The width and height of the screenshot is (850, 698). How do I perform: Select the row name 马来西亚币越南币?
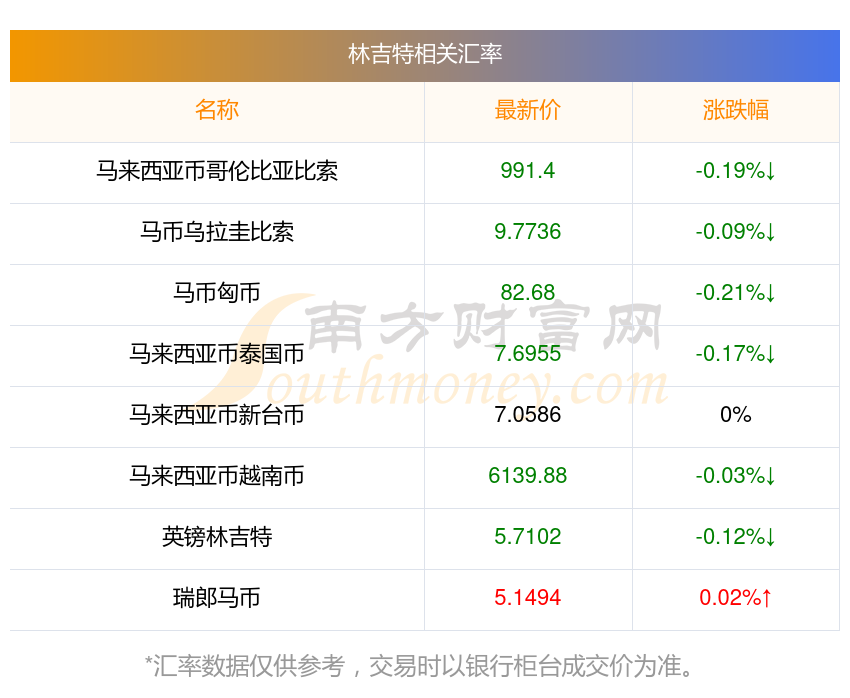(x=217, y=476)
